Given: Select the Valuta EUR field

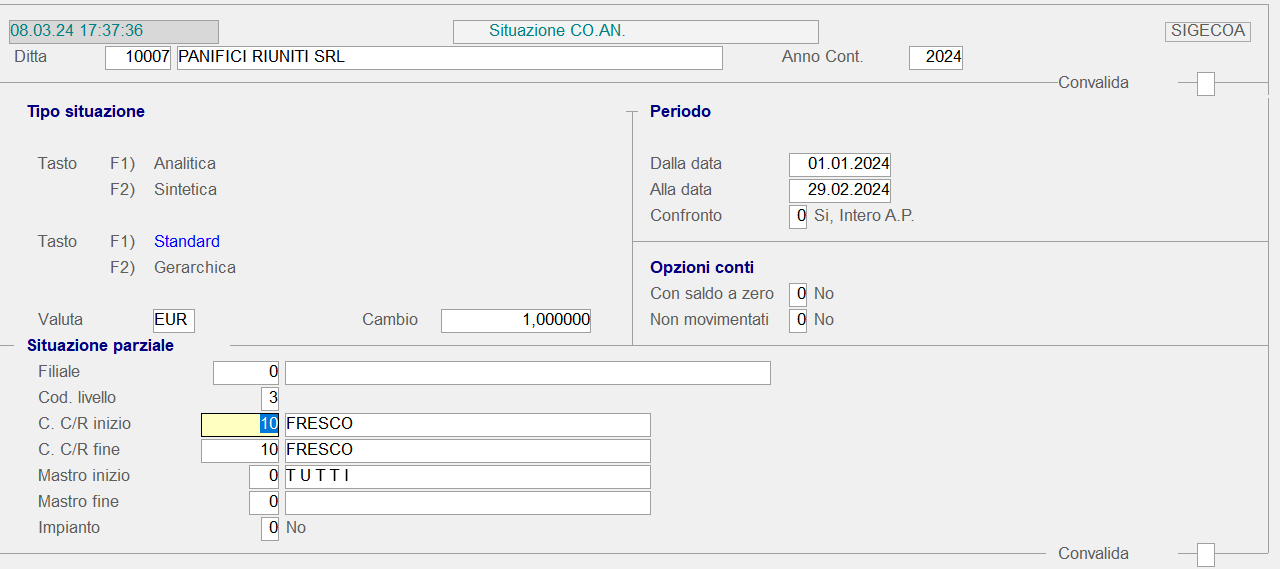Looking at the screenshot, I should (174, 320).
